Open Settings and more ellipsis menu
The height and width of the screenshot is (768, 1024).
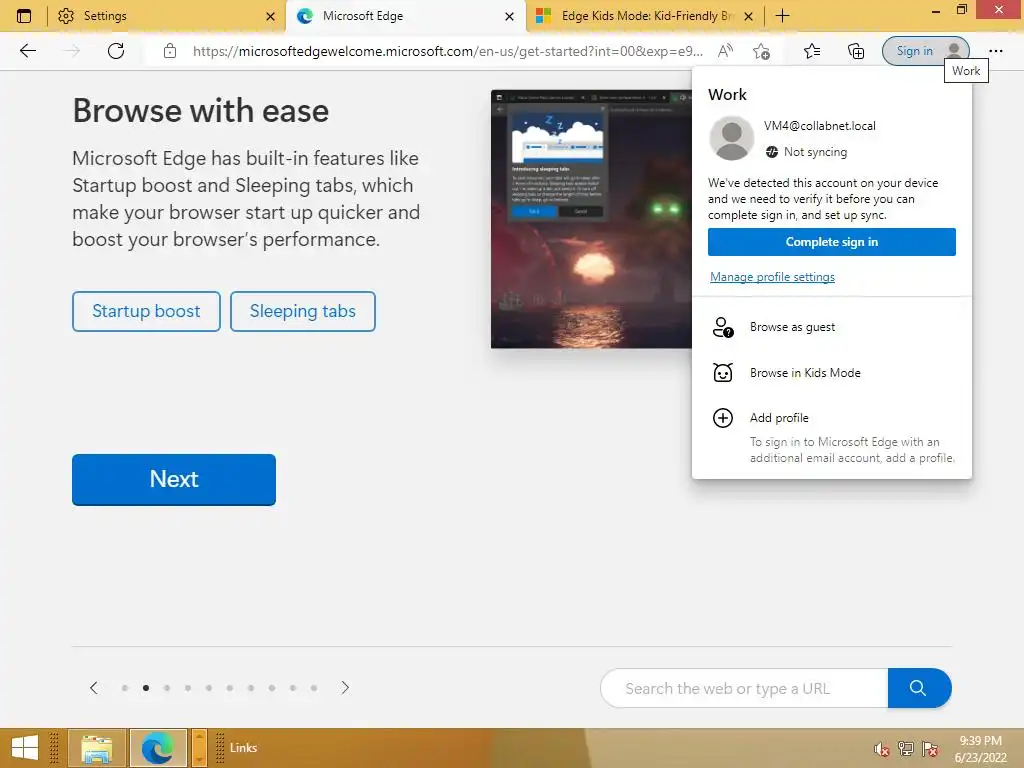click(x=995, y=51)
